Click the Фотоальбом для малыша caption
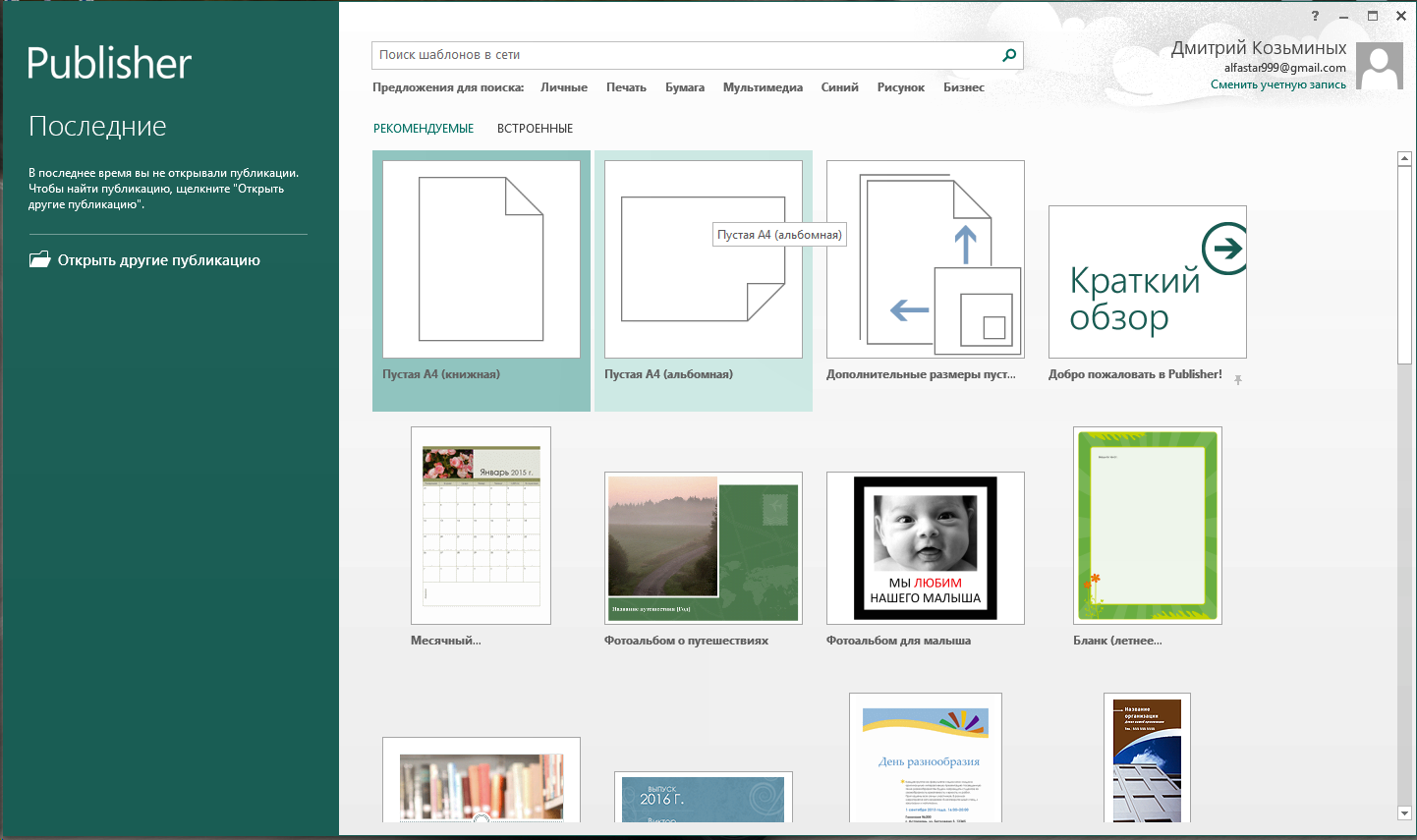Viewport: 1417px width, 840px height. [898, 641]
